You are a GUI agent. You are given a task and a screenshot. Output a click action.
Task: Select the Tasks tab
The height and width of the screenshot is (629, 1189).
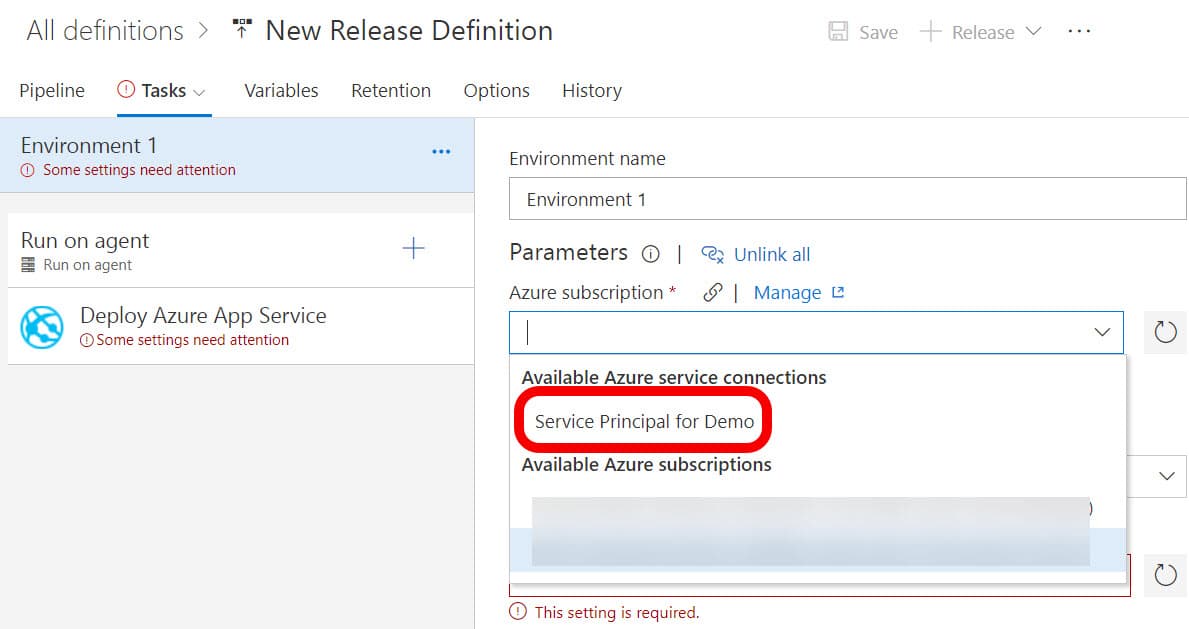(164, 90)
